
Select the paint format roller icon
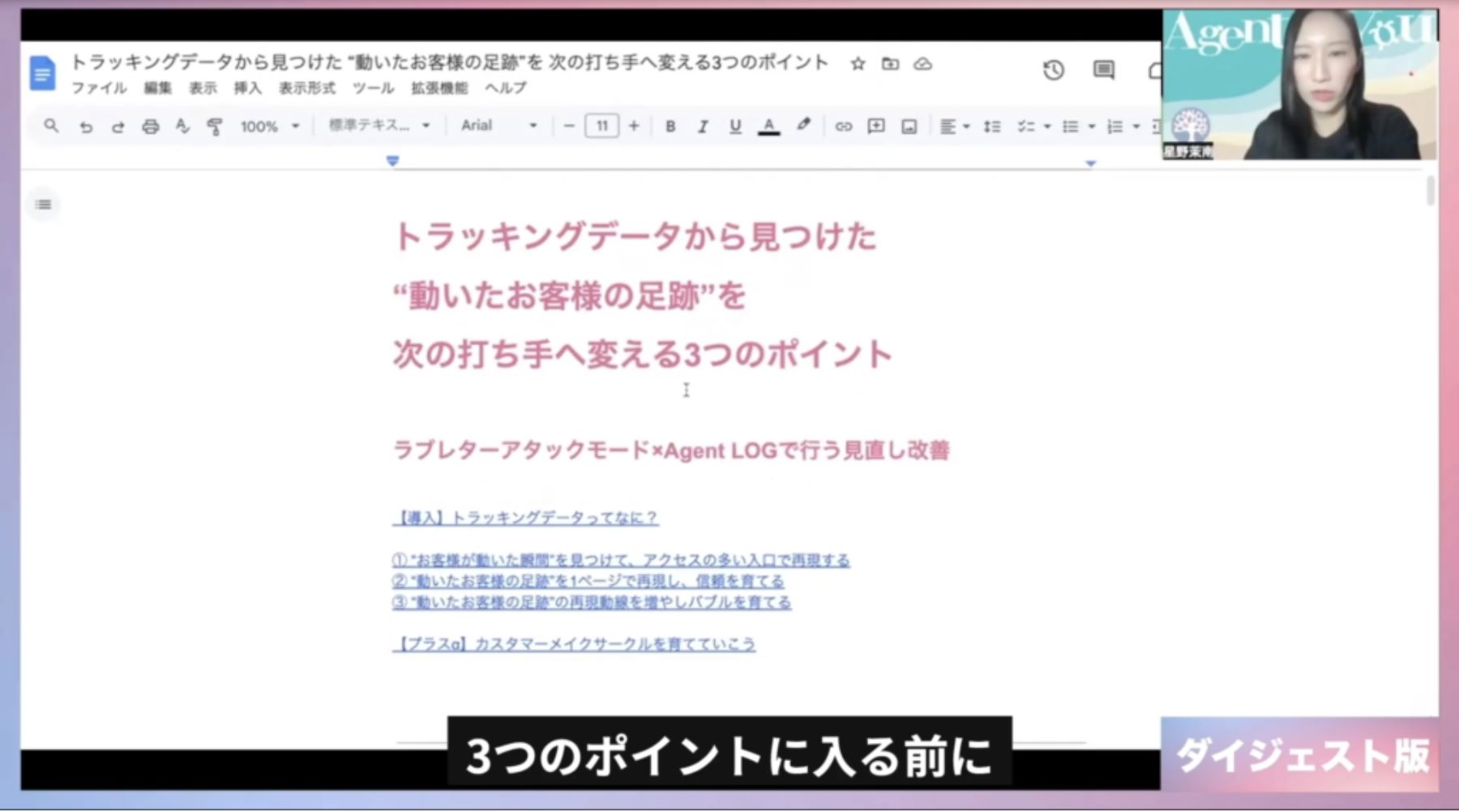pos(214,126)
